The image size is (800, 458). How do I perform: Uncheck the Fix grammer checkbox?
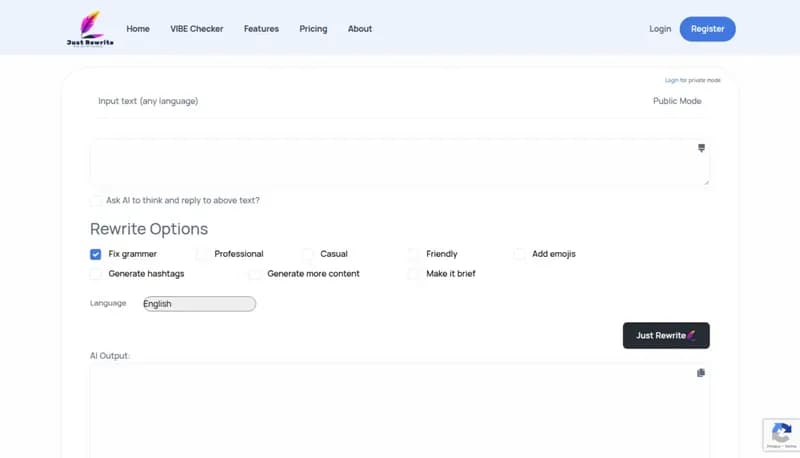click(95, 254)
